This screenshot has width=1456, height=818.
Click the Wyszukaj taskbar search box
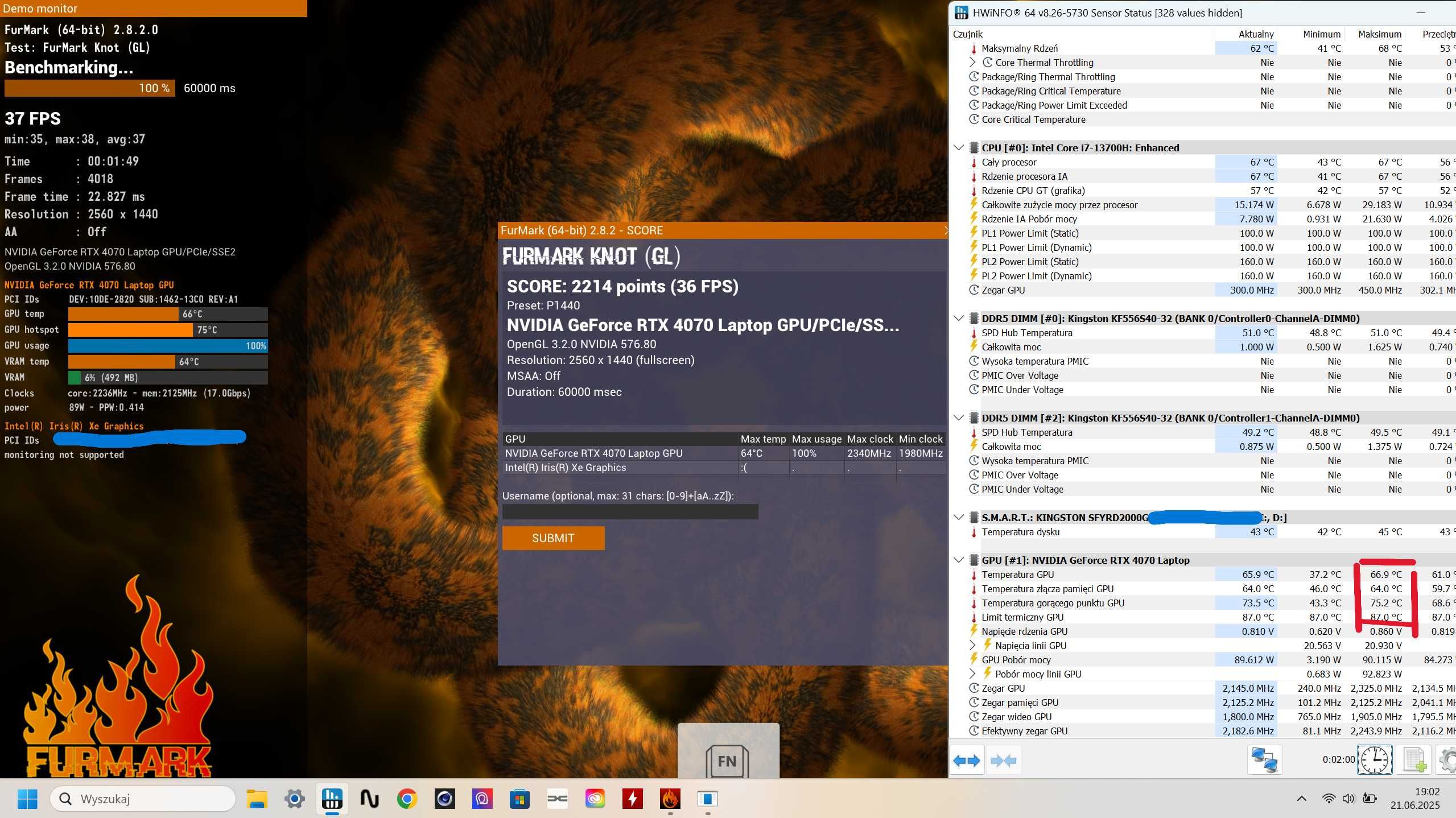(143, 799)
